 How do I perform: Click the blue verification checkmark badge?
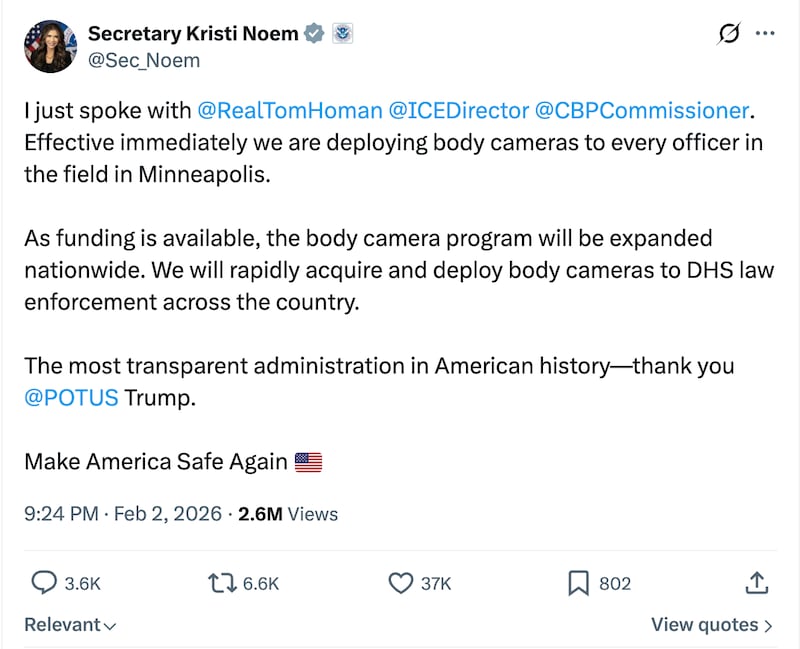click(313, 32)
